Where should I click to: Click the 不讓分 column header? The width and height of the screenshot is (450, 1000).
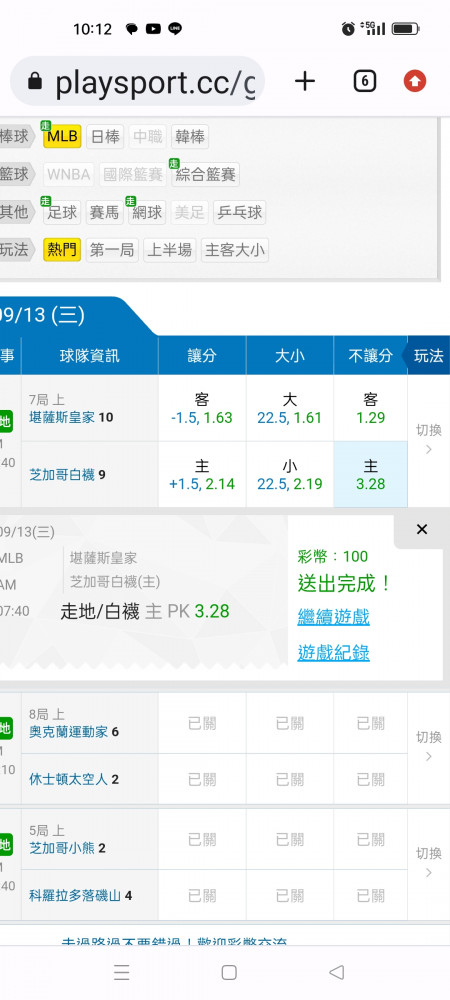[370, 356]
